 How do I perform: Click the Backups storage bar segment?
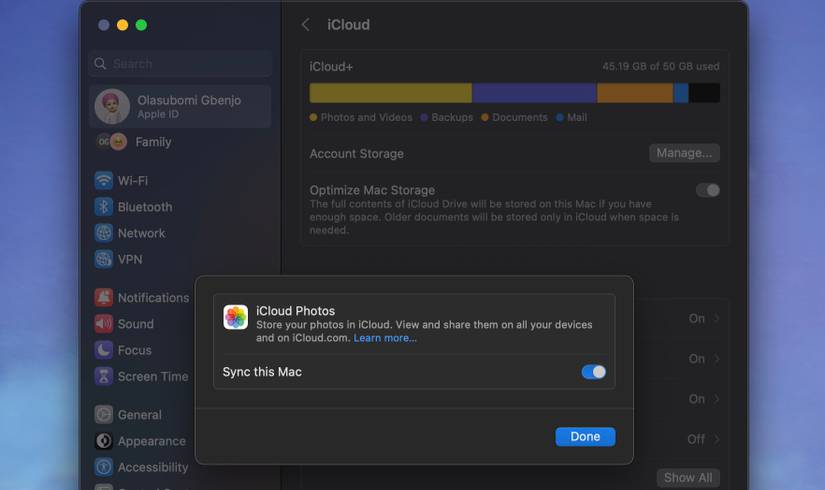(x=534, y=93)
